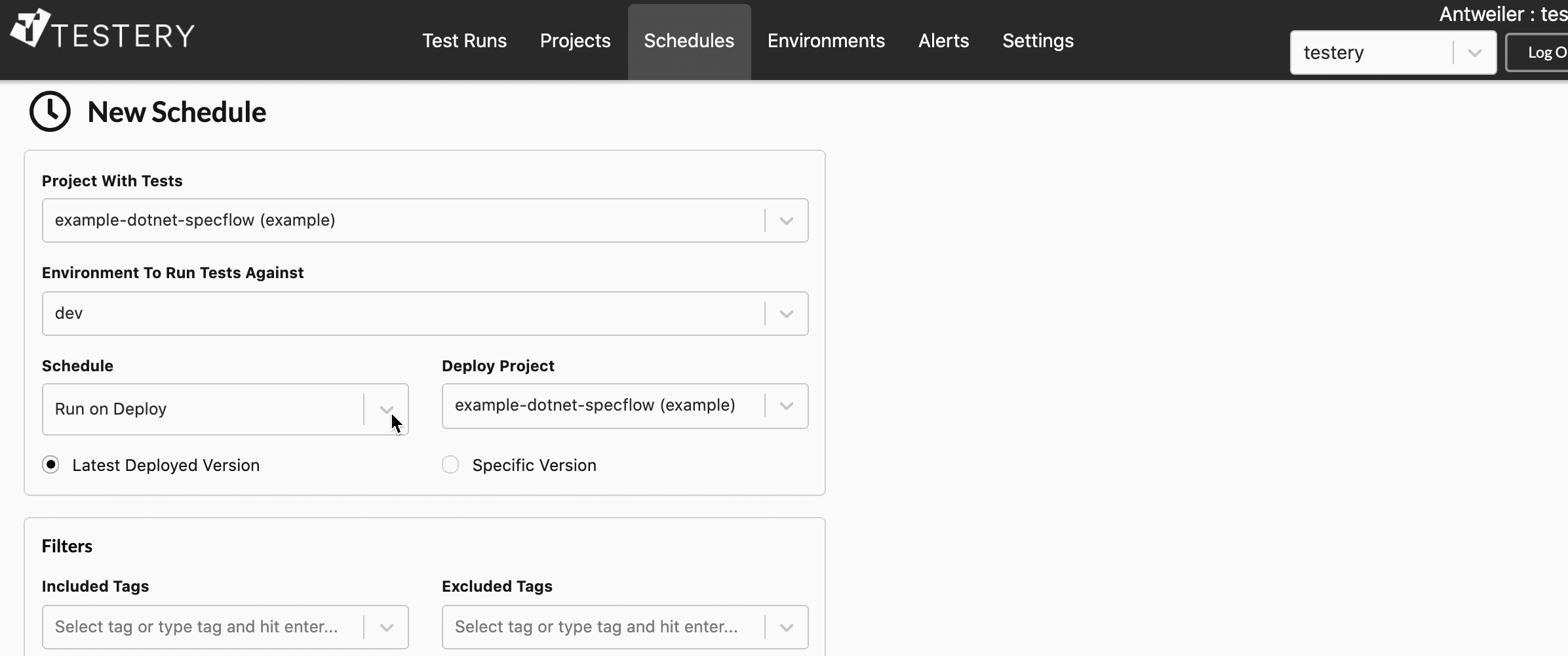1568x656 pixels.
Task: Click the Excluded Tags input field
Action: 597,626
